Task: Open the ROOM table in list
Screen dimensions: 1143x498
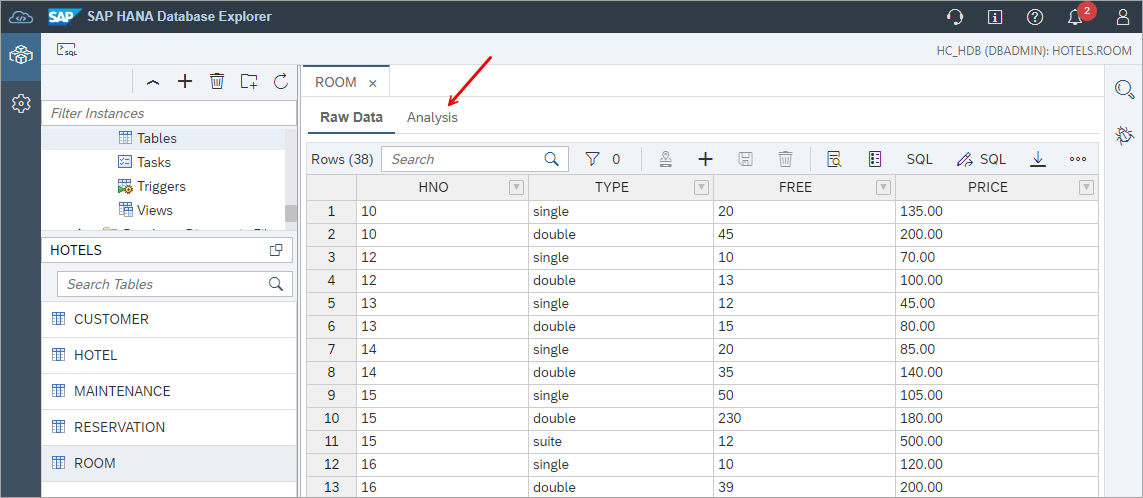Action: 169,463
